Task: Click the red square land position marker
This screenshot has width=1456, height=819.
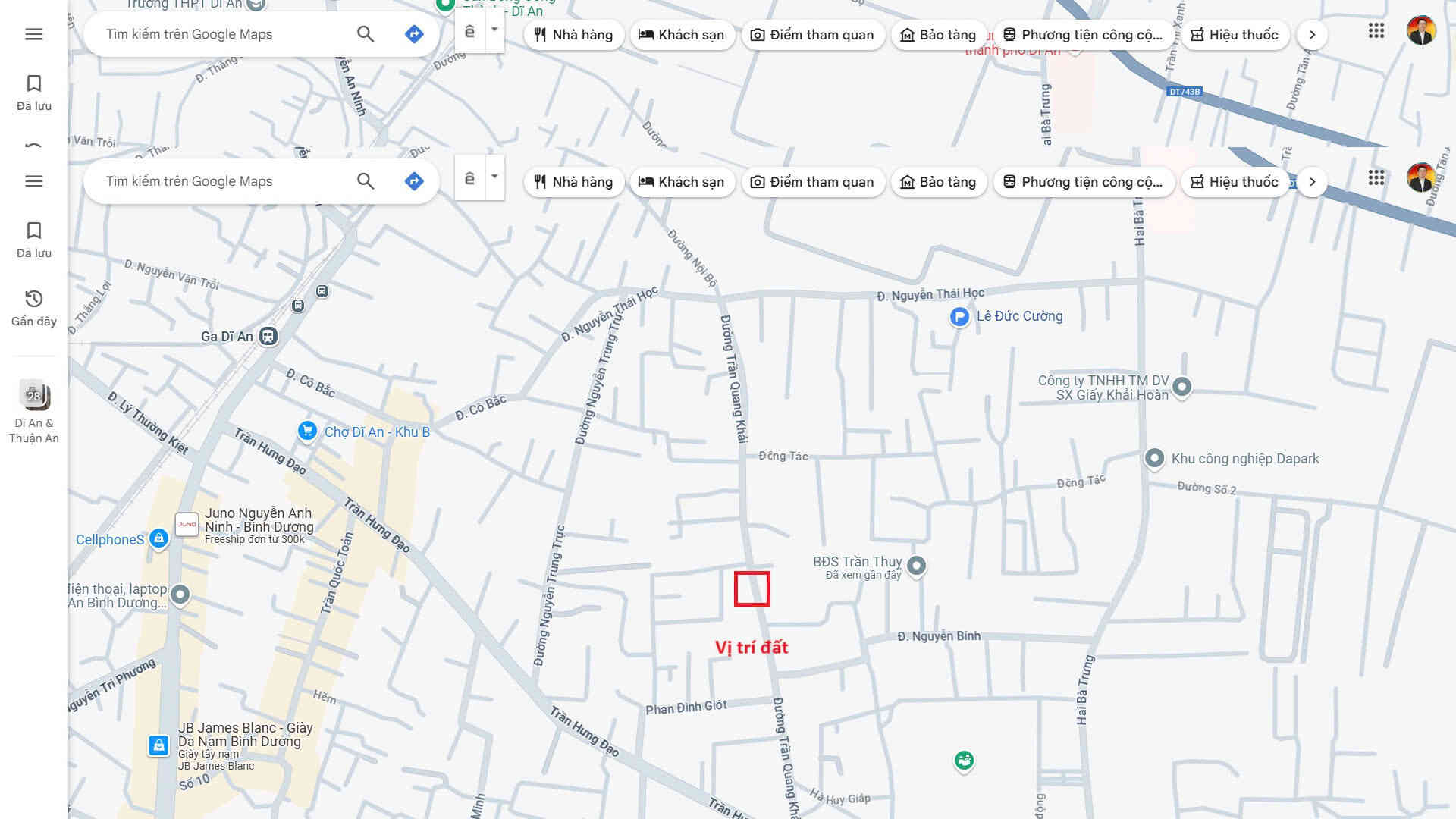Action: (752, 588)
